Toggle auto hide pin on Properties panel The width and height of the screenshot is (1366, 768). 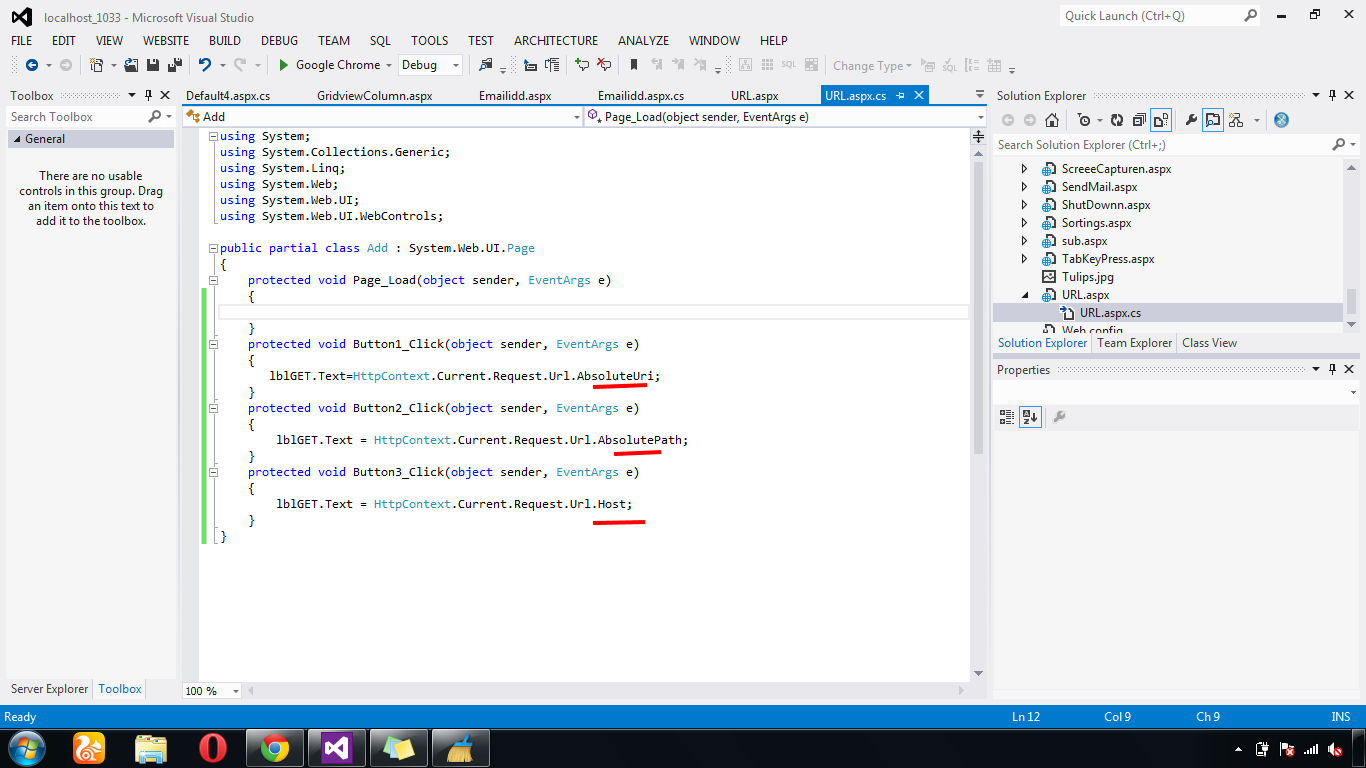click(1333, 369)
